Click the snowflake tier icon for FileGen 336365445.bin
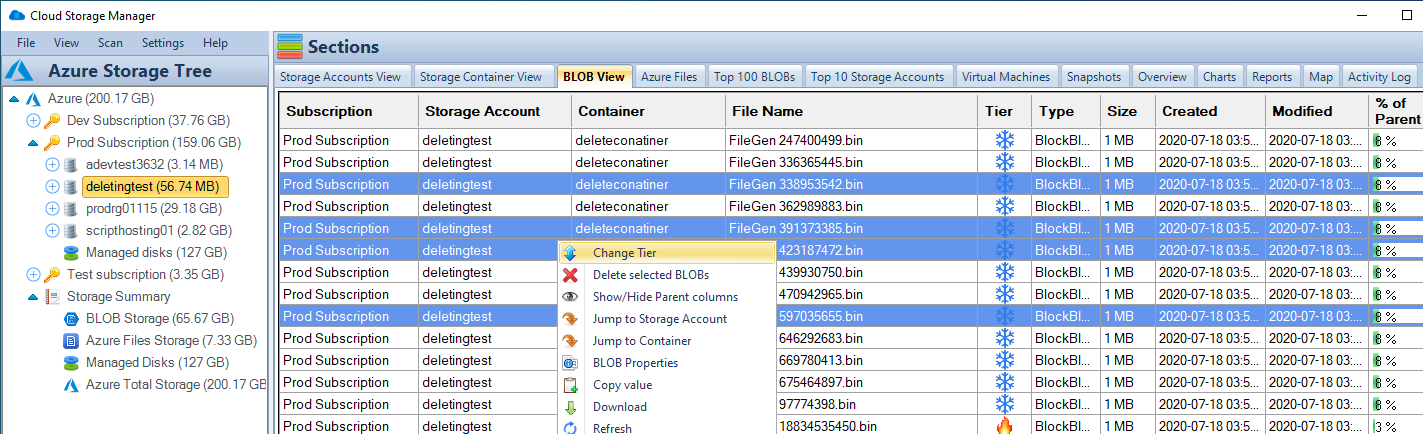 [1004, 162]
